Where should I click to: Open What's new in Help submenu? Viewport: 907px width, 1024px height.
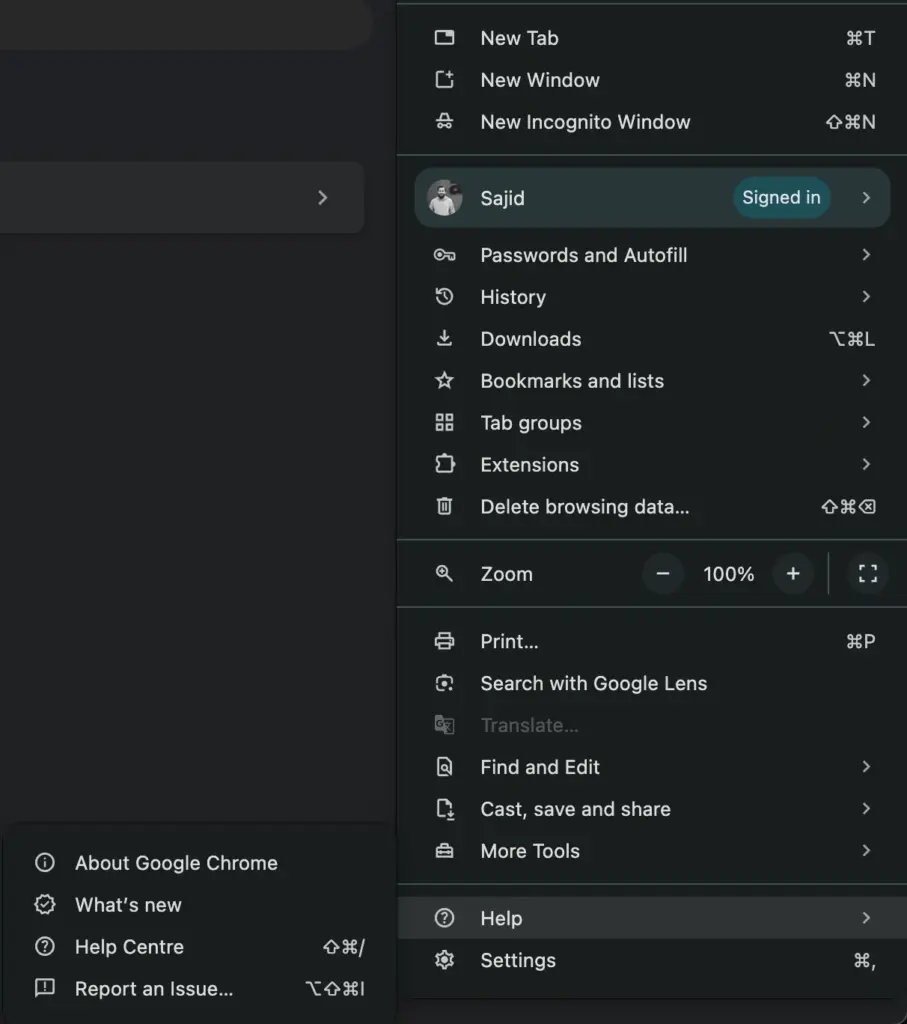pyautogui.click(x=128, y=905)
